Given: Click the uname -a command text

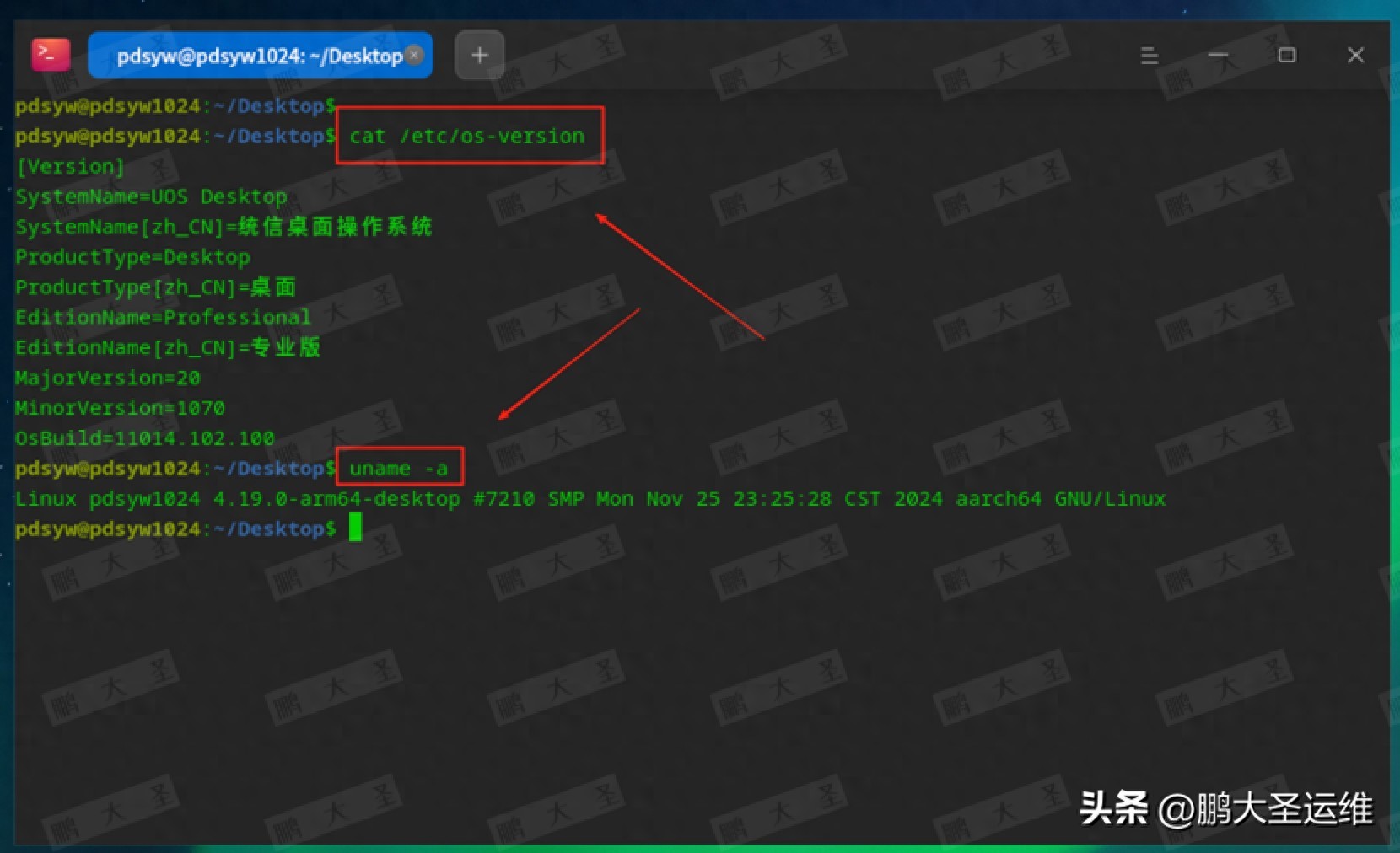Looking at the screenshot, I should tap(399, 468).
